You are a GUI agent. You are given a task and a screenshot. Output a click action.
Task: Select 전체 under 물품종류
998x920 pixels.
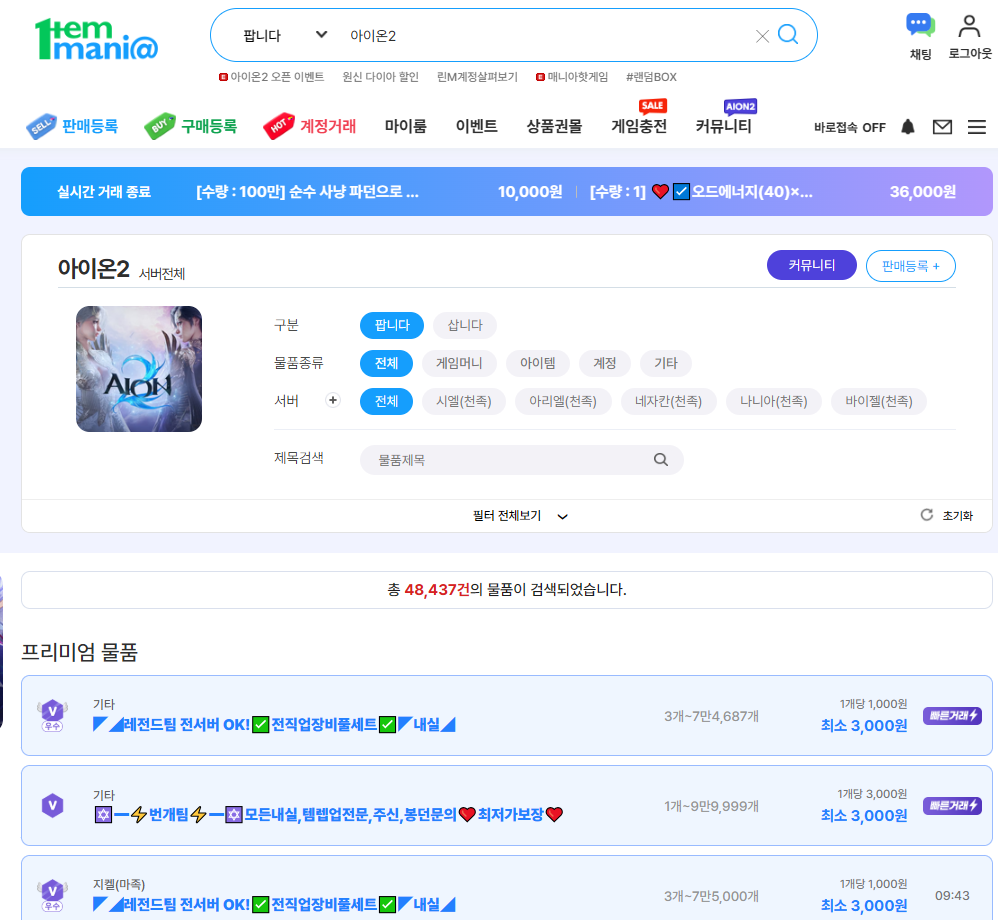(x=386, y=364)
